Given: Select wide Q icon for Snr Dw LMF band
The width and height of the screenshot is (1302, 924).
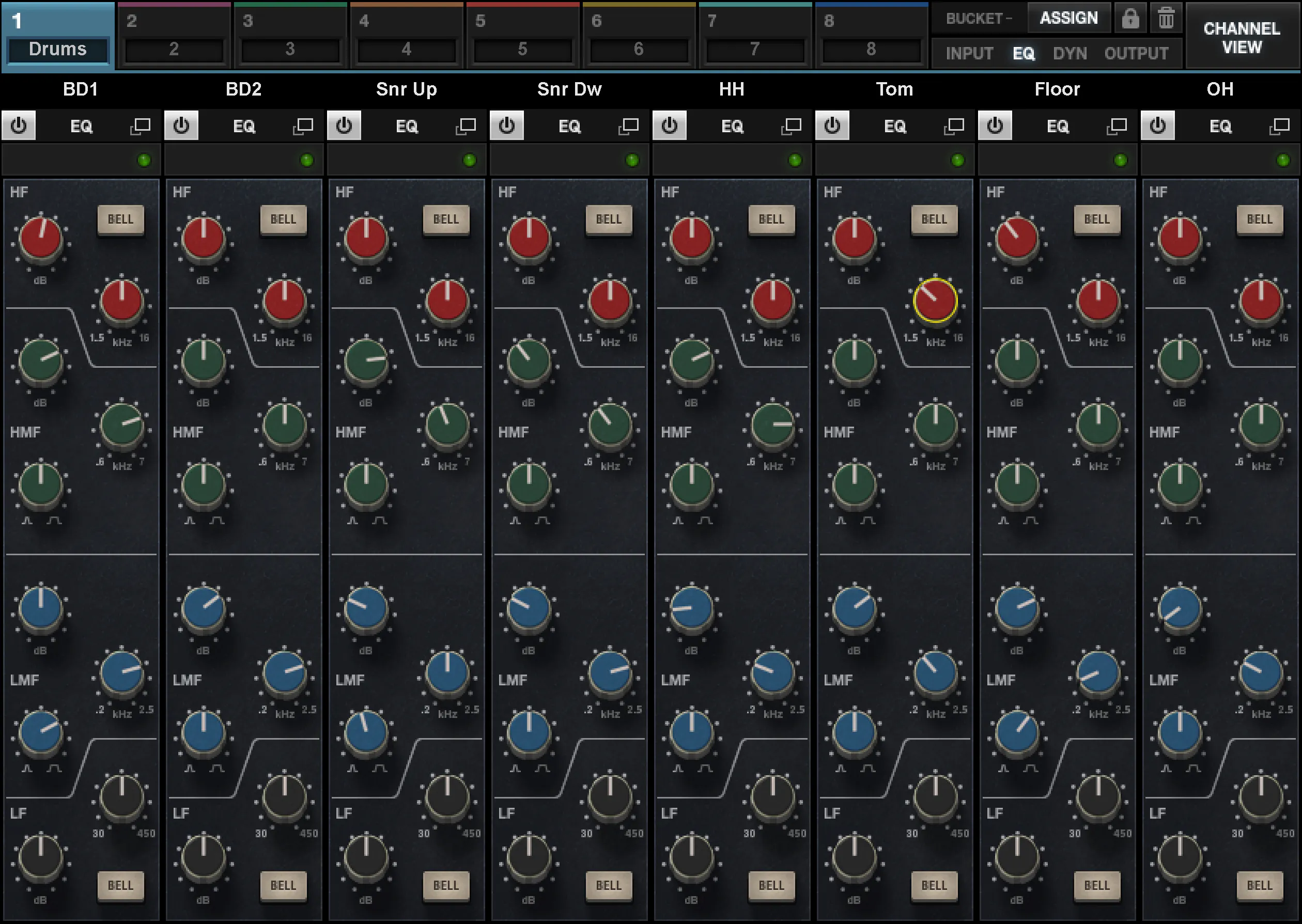Looking at the screenshot, I should tap(542, 768).
